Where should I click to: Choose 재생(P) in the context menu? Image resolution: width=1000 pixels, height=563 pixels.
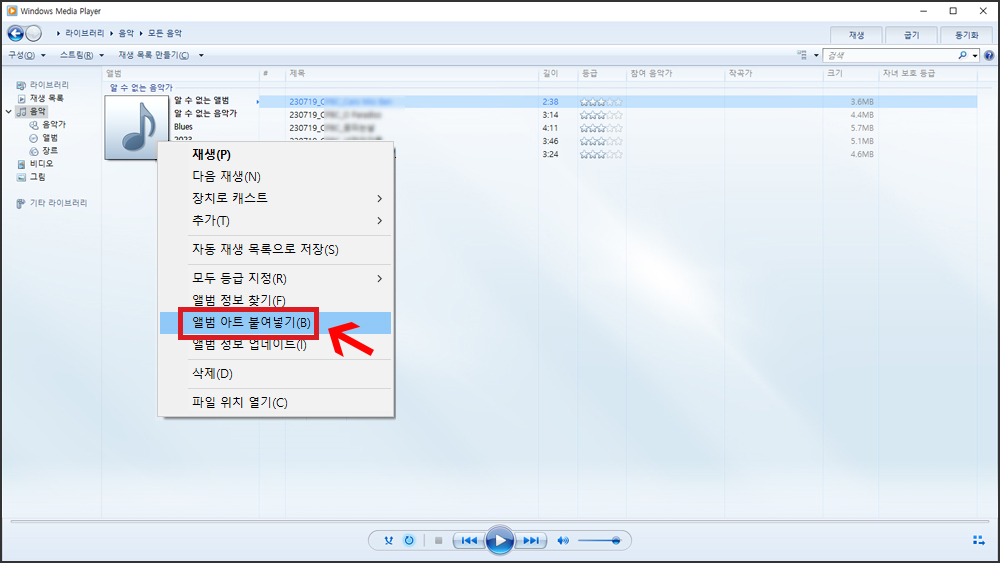(x=276, y=154)
